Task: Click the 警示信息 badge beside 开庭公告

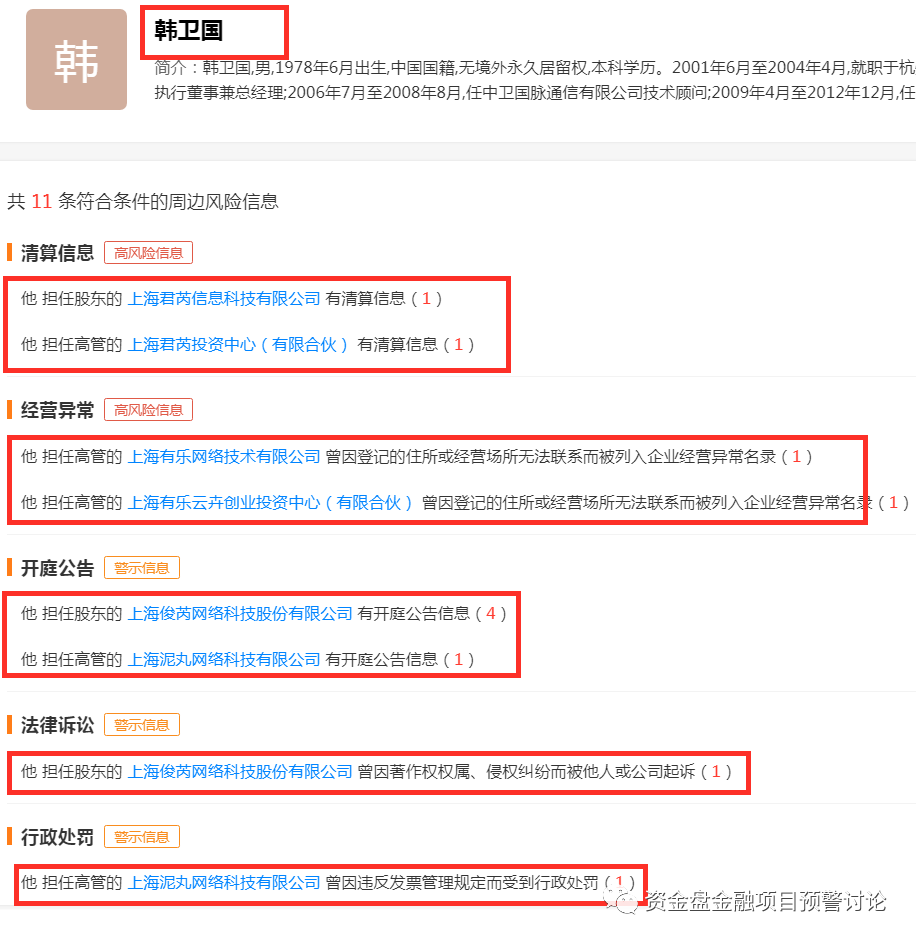Action: tap(141, 567)
